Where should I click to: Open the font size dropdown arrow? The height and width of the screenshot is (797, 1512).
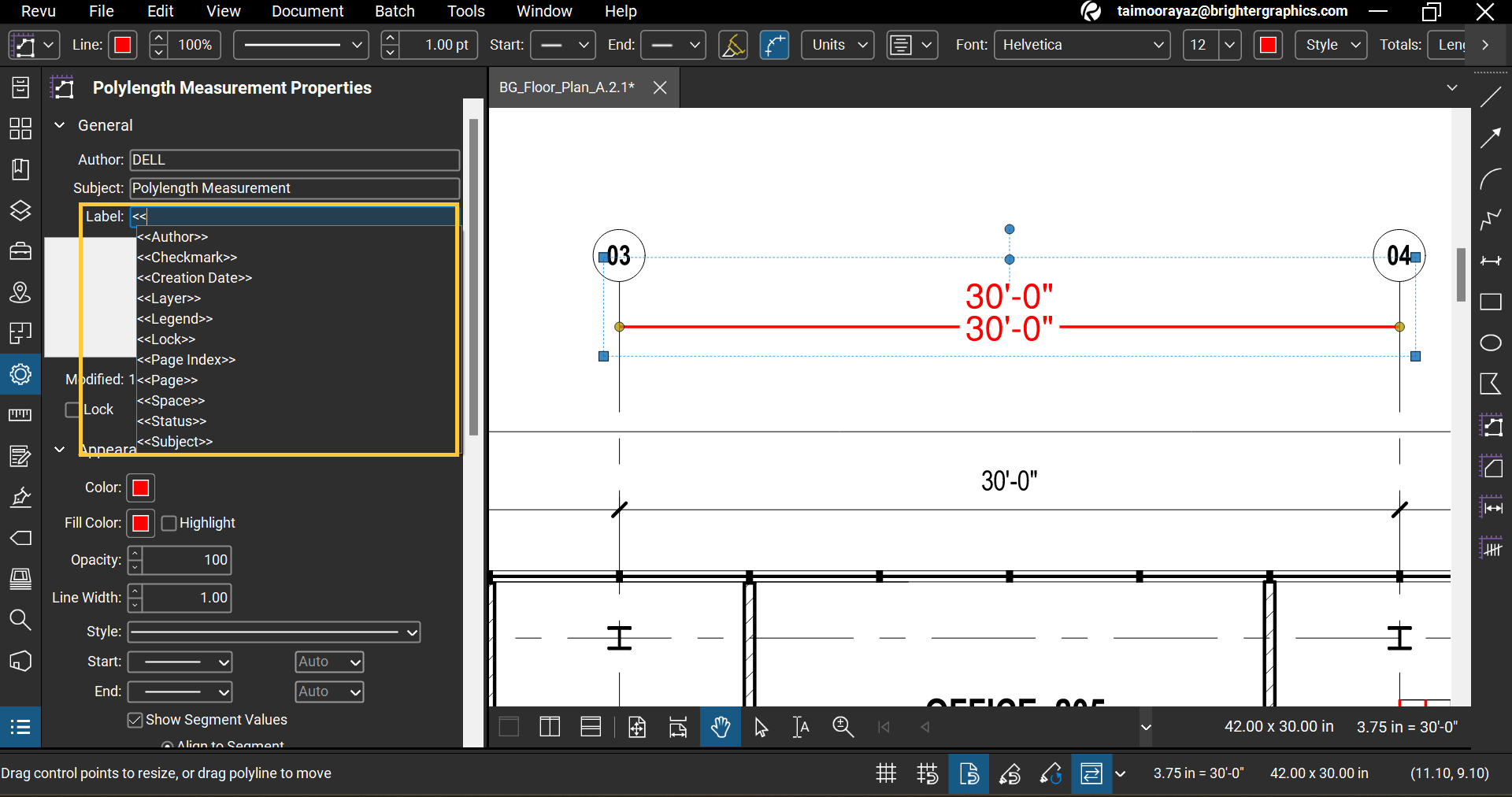click(1229, 45)
